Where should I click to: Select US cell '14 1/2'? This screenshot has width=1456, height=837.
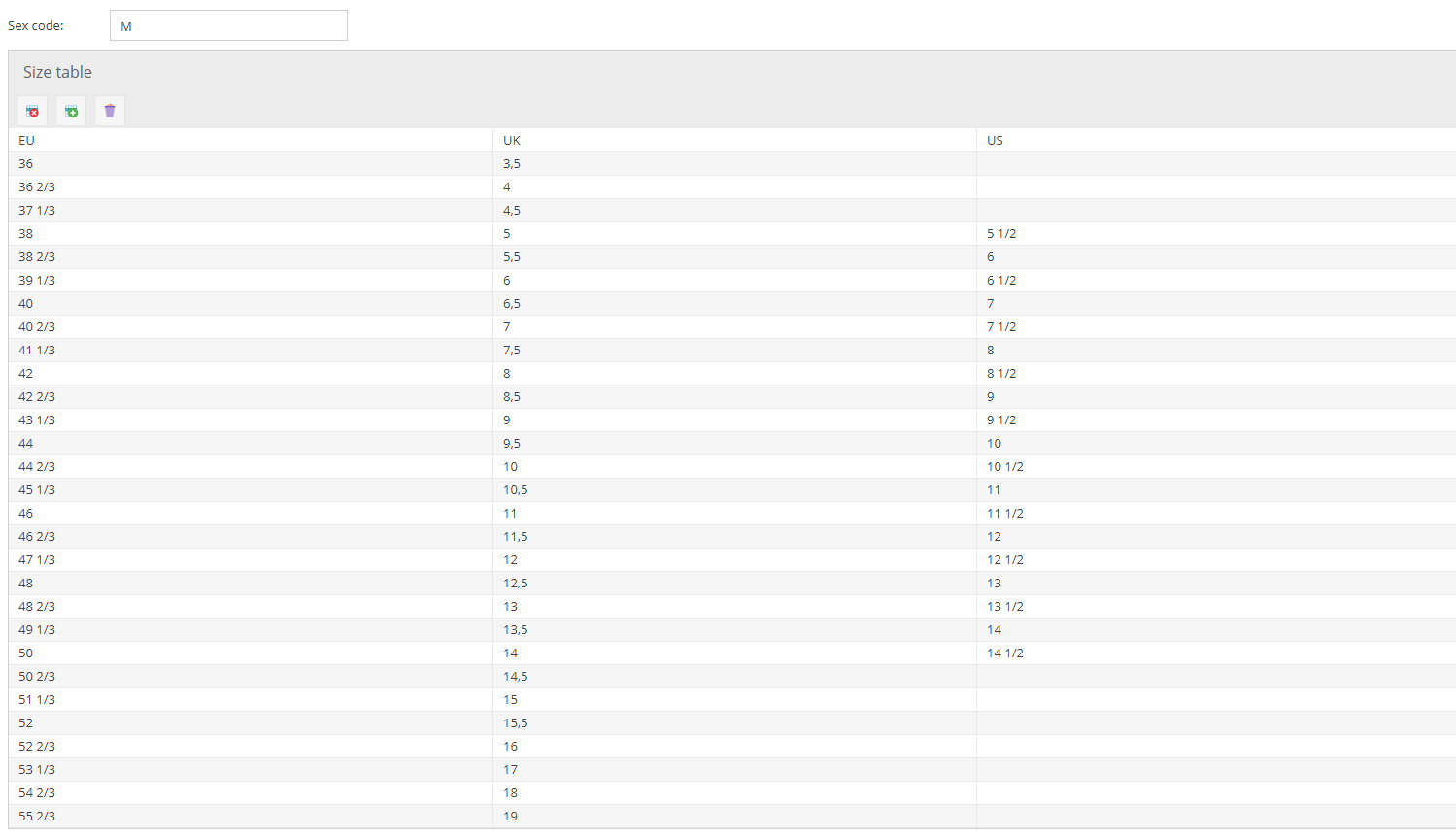pos(1216,653)
